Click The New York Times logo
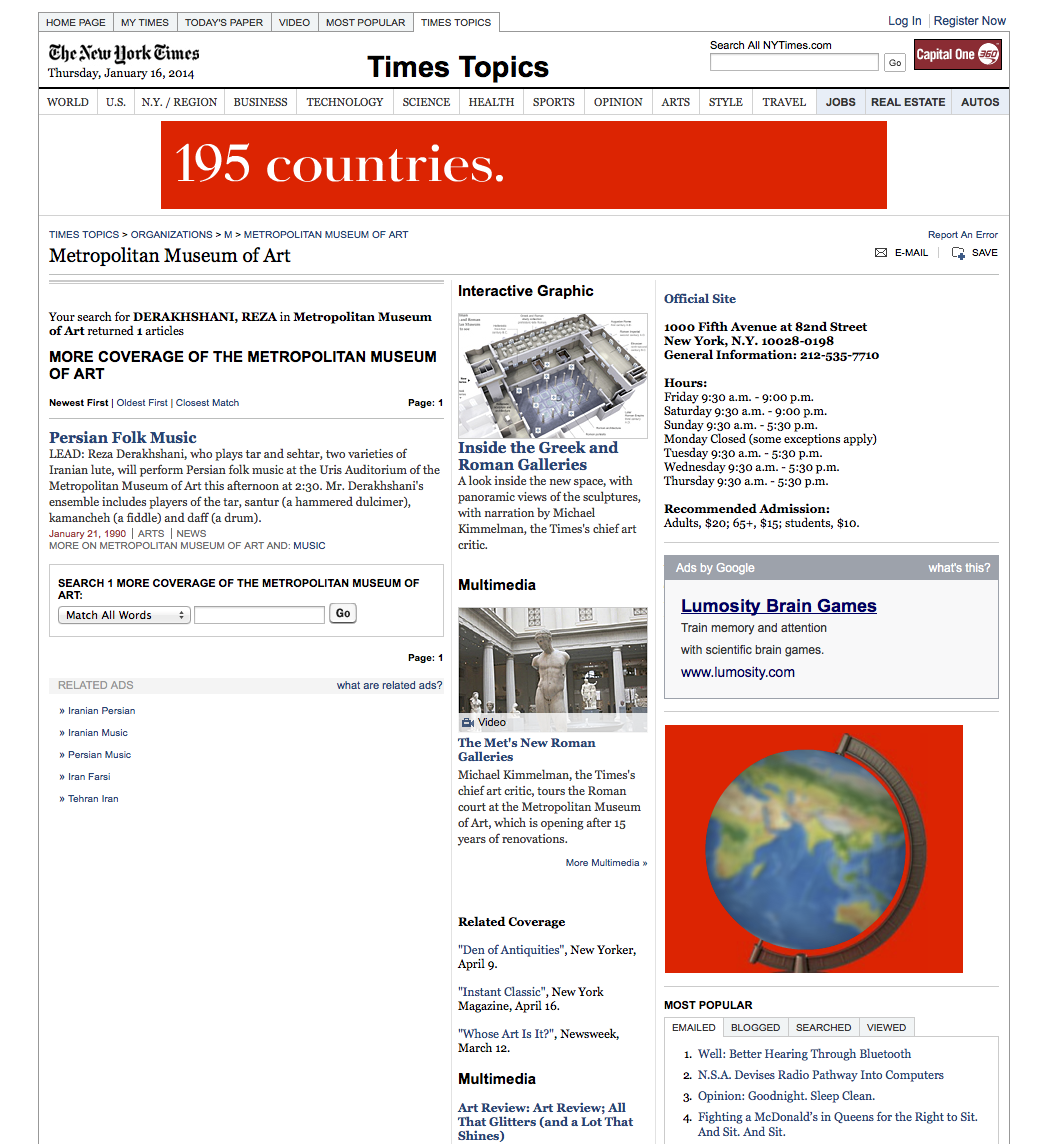Screen dimensions: 1038x1144 coord(124,53)
